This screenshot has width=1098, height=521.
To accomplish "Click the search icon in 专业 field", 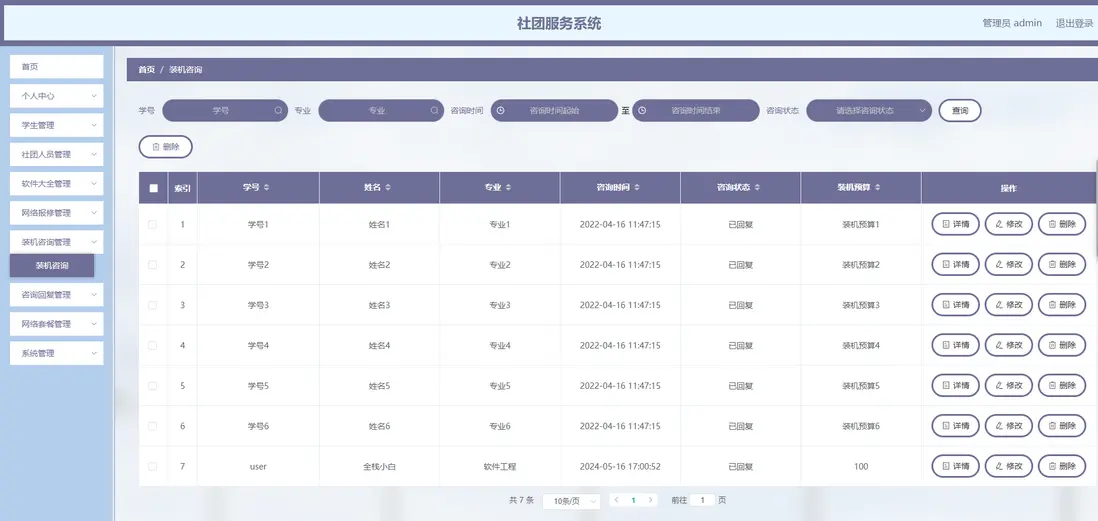I will tap(434, 111).
